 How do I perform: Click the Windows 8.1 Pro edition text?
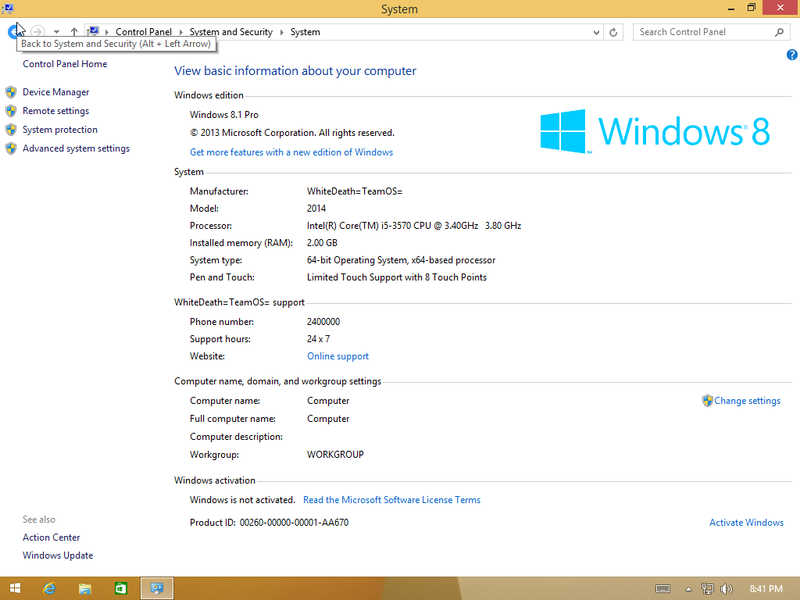tap(224, 115)
